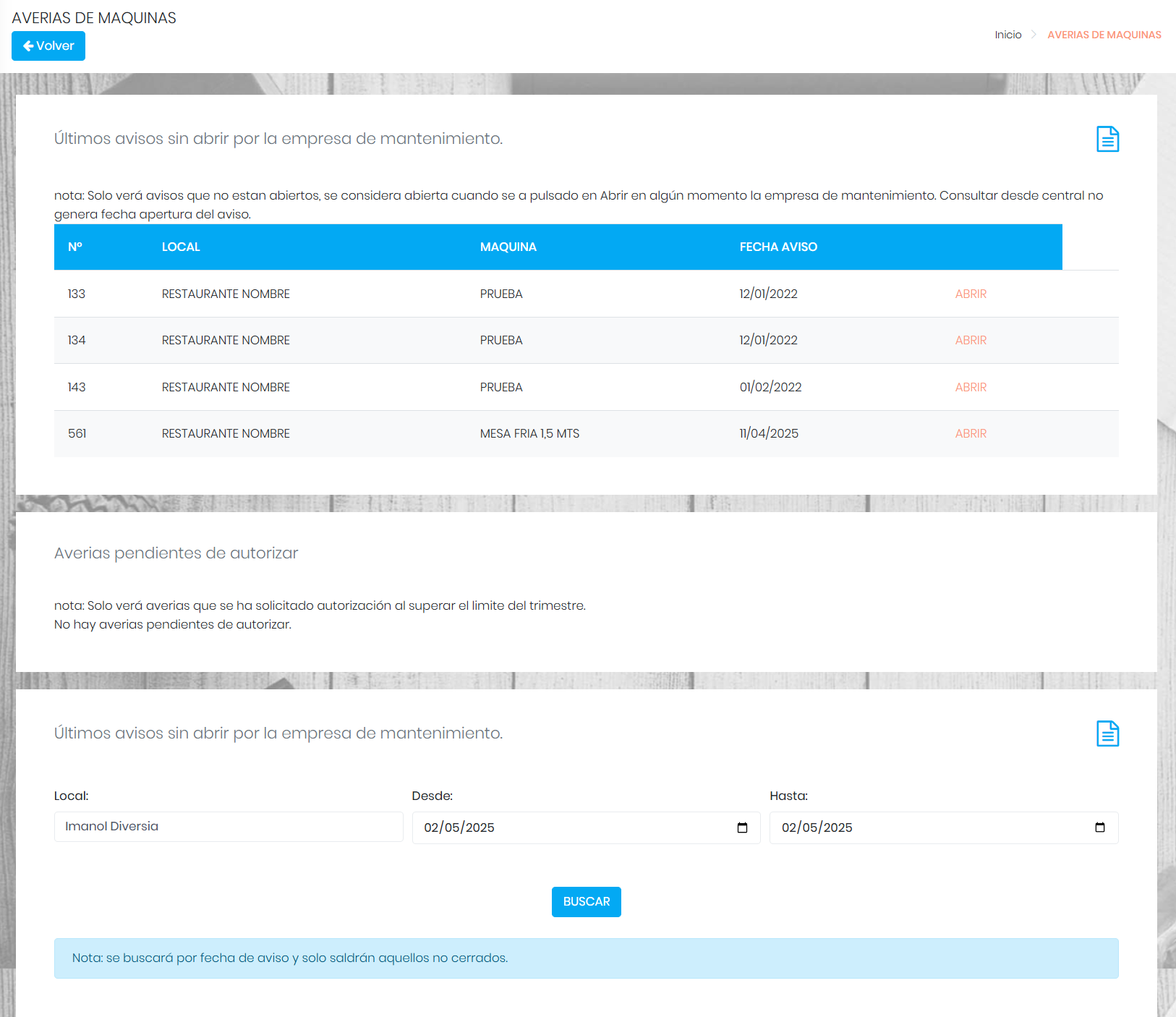This screenshot has width=1176, height=1017.
Task: Go to Inicio breadcrumb link
Action: [x=1007, y=35]
